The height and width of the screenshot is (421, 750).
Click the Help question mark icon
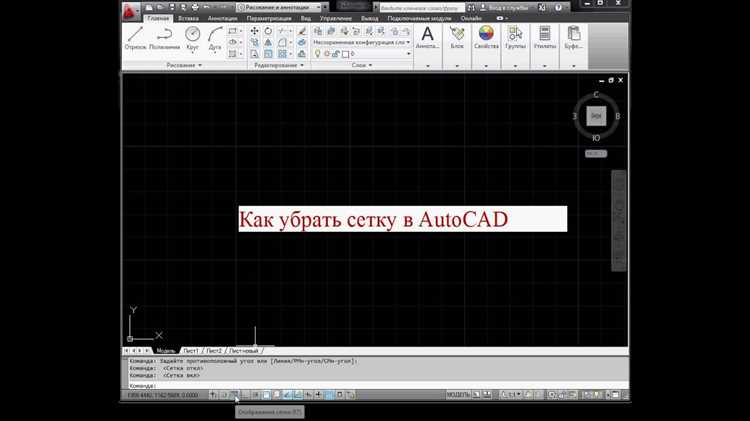pyautogui.click(x=558, y=8)
